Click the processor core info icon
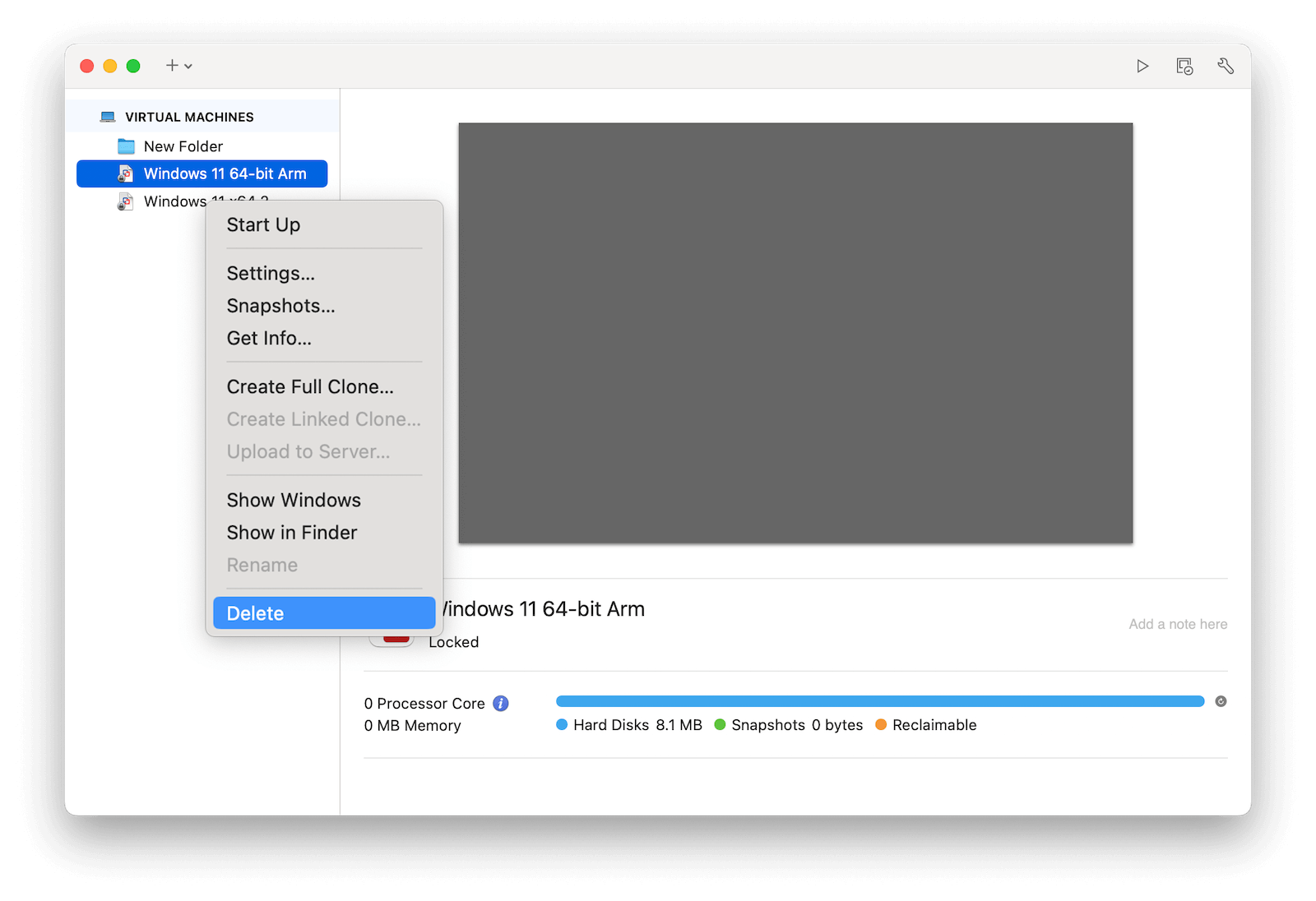The width and height of the screenshot is (1316, 901). coord(500,704)
